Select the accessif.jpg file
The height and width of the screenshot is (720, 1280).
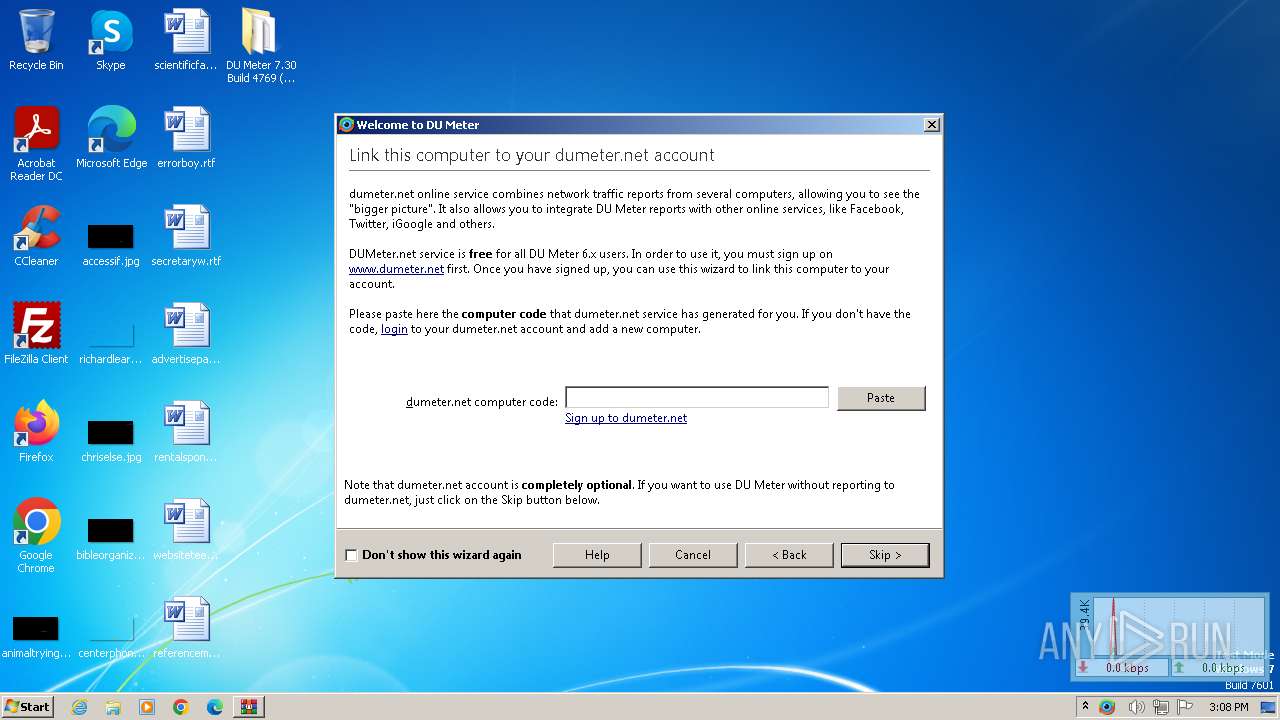click(111, 244)
